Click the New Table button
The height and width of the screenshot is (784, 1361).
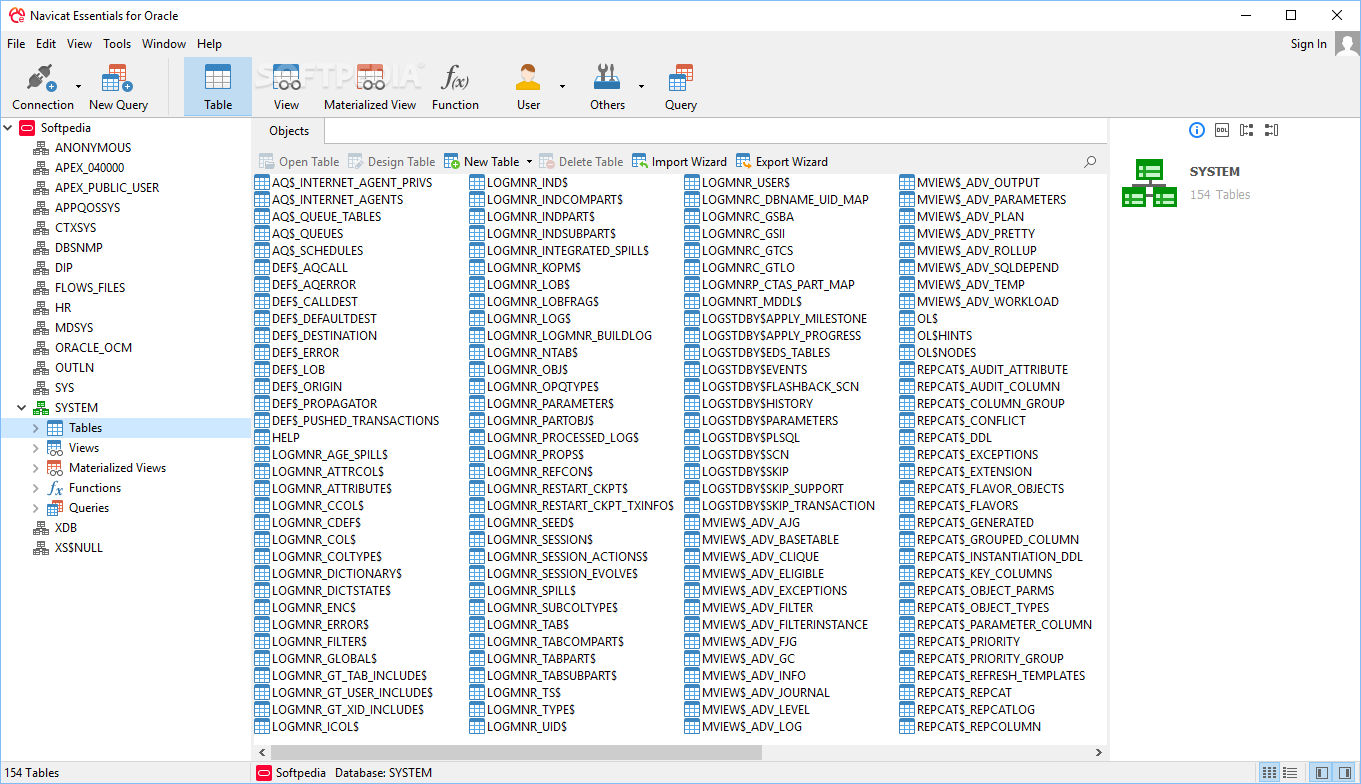(x=483, y=162)
